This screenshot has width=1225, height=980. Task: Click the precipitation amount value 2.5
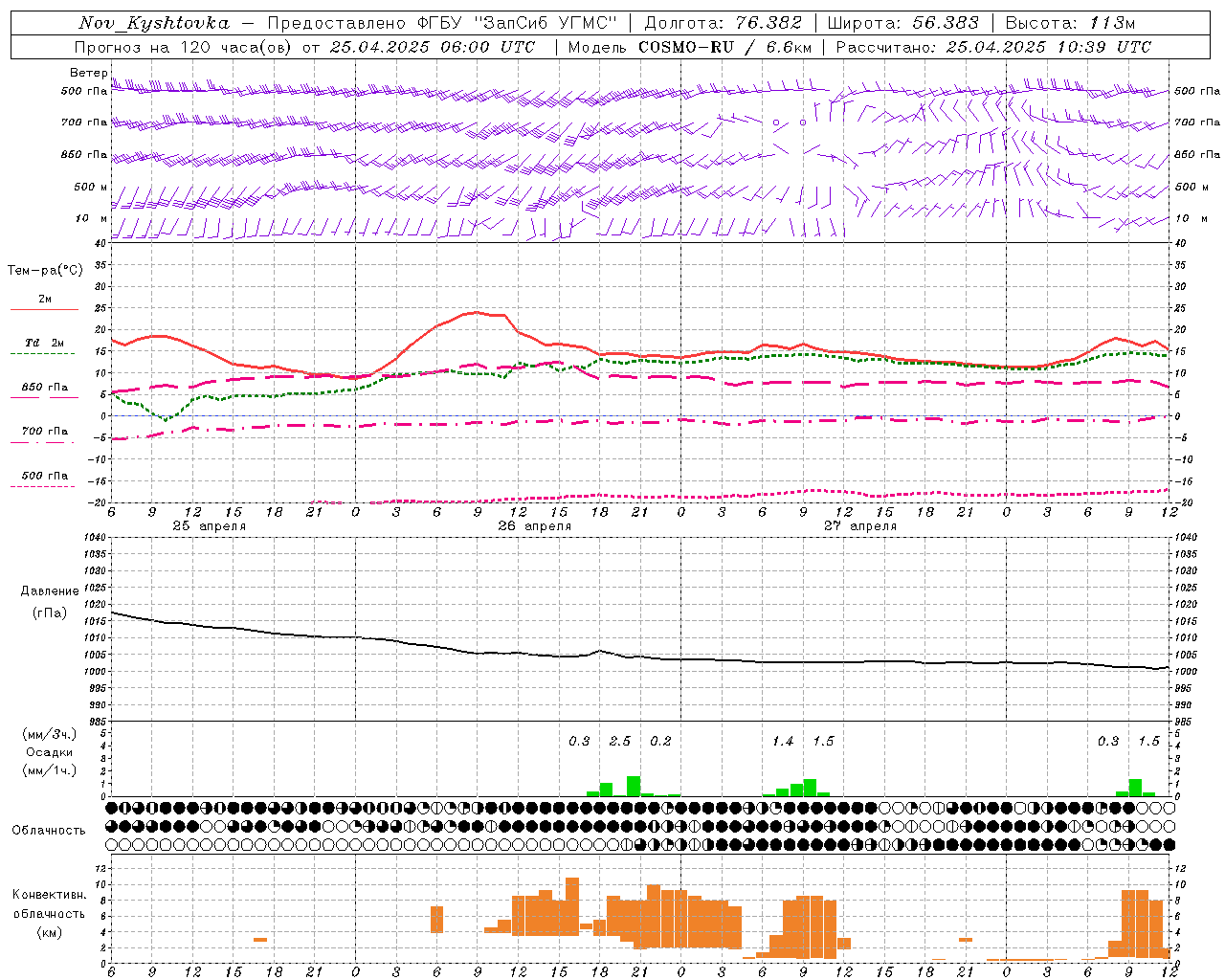click(x=620, y=742)
